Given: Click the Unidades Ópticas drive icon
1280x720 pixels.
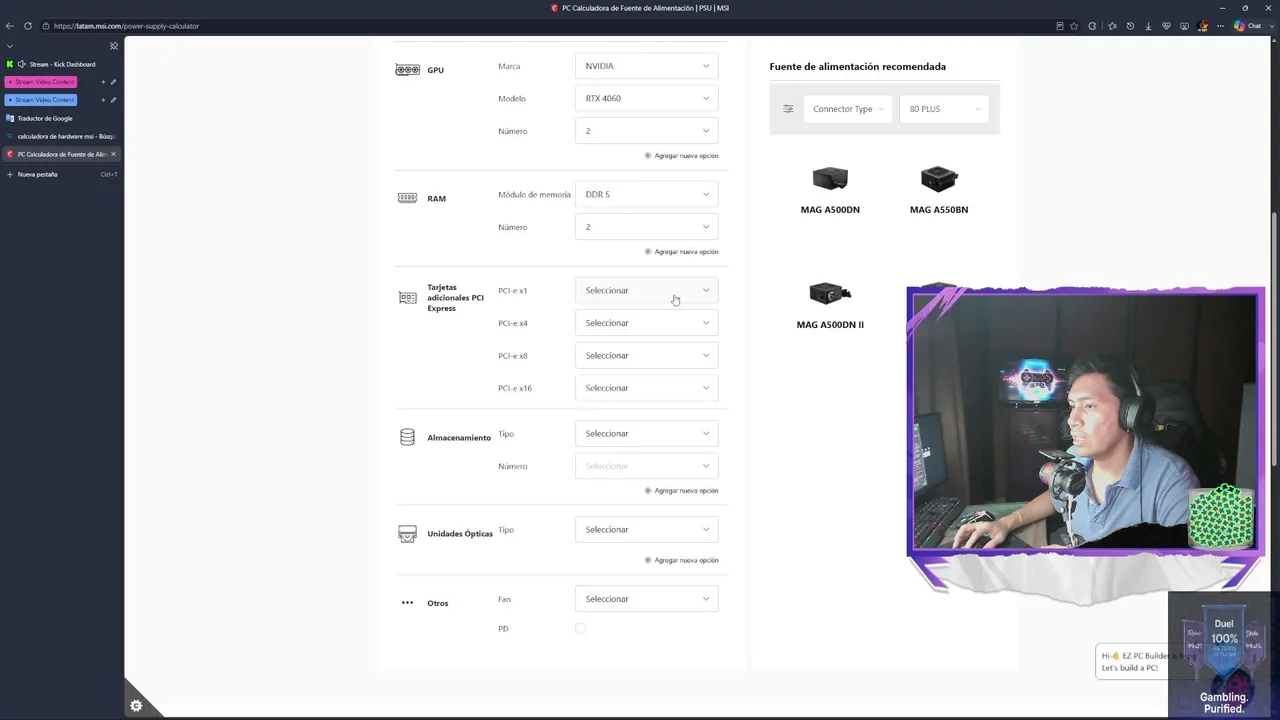Looking at the screenshot, I should [407, 534].
